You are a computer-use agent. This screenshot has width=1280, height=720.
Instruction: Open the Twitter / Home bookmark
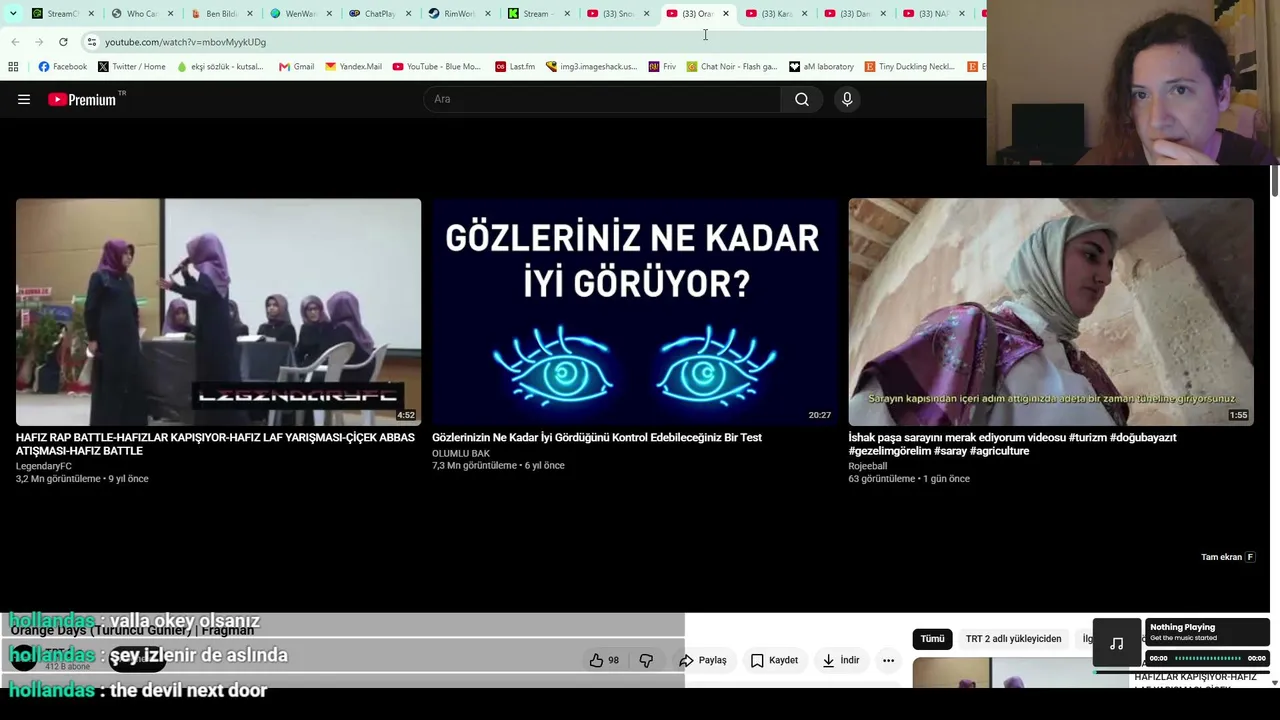coord(132,67)
